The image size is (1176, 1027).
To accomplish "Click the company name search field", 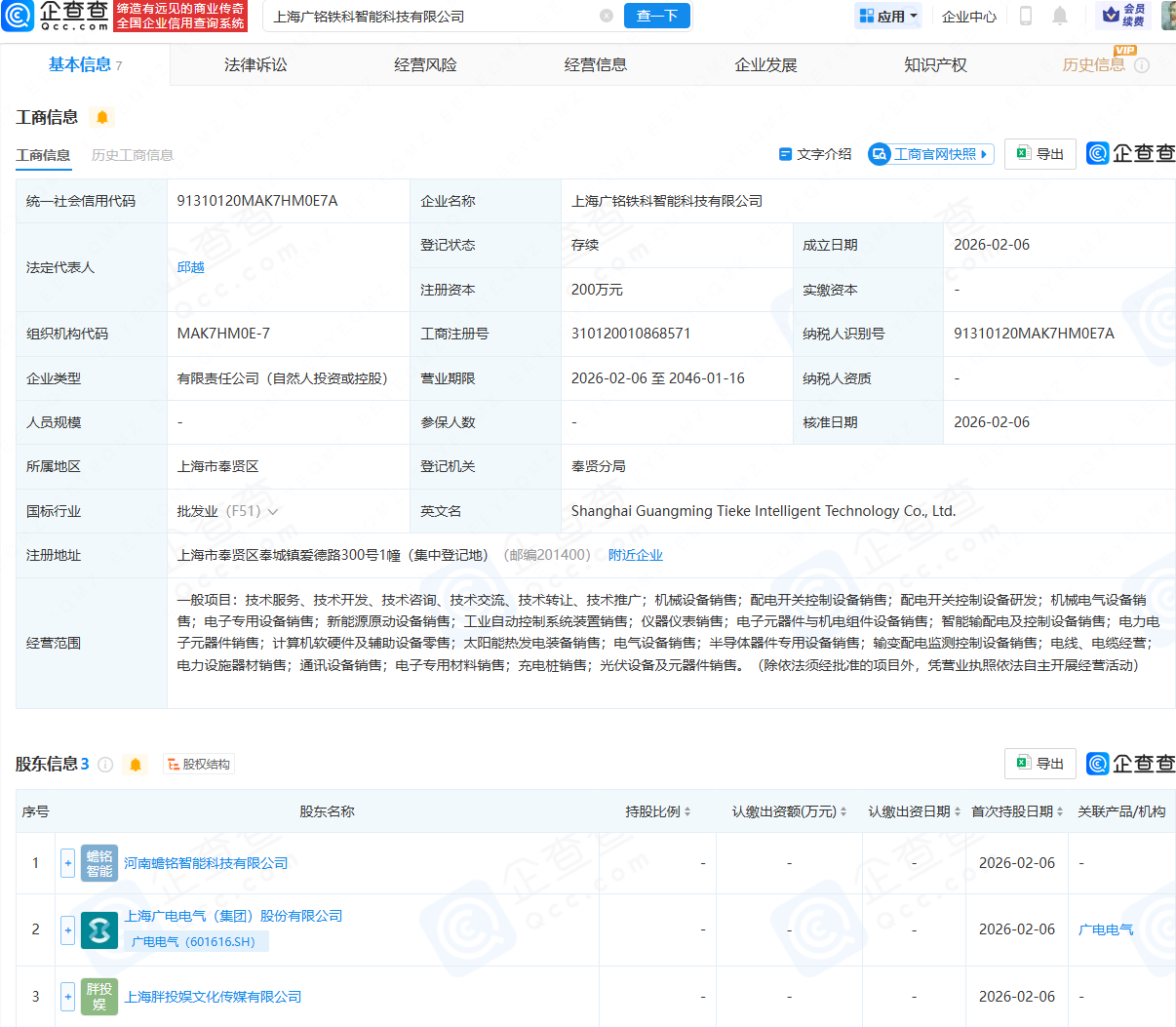I will (429, 17).
